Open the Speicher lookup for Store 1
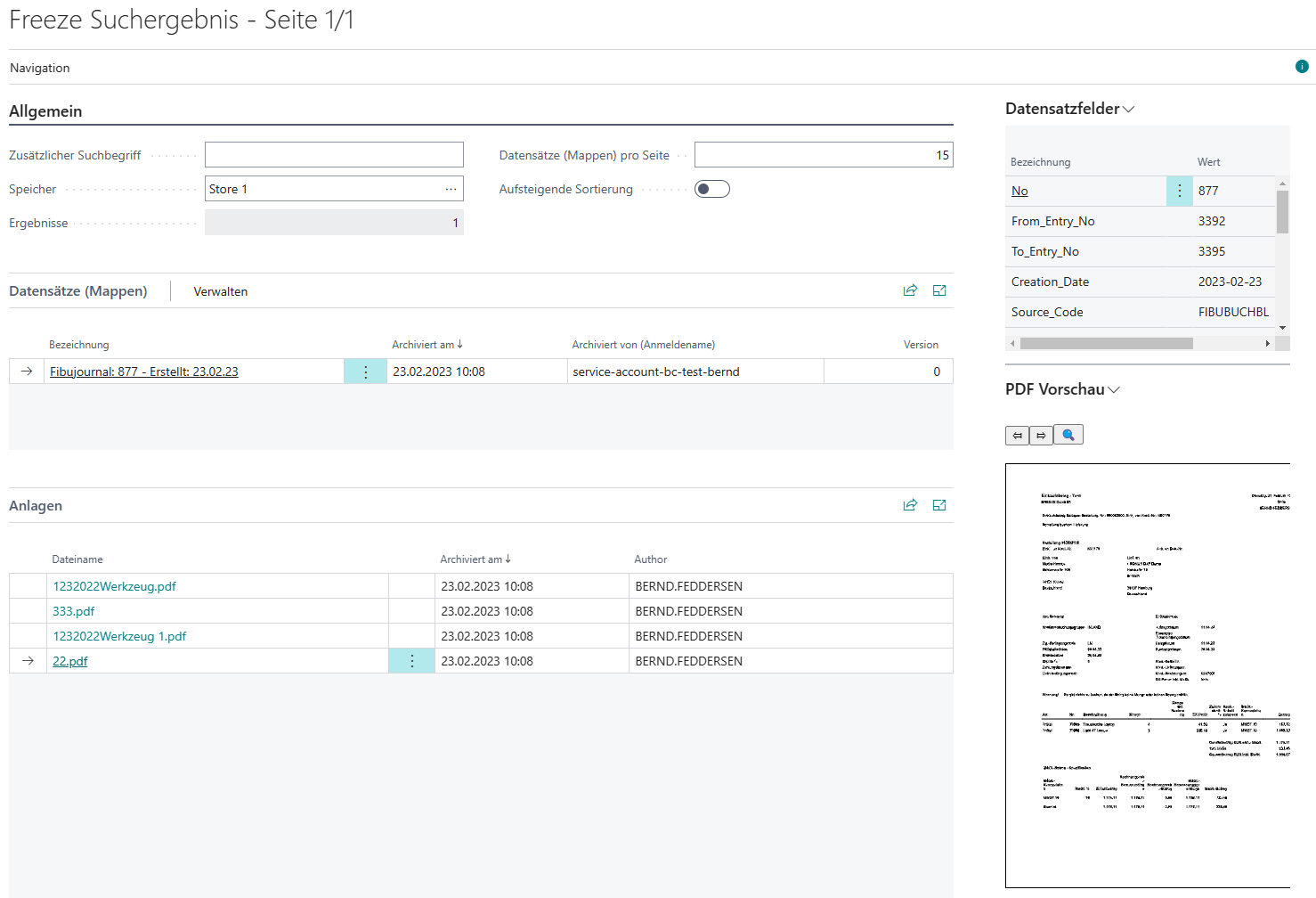The height and width of the screenshot is (898, 1316). click(x=451, y=189)
